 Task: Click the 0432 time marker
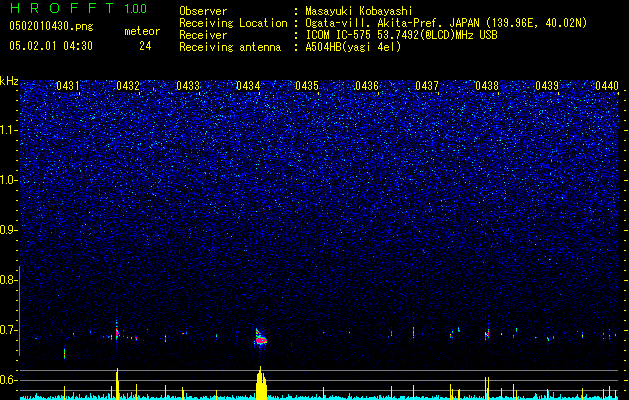pos(128,86)
